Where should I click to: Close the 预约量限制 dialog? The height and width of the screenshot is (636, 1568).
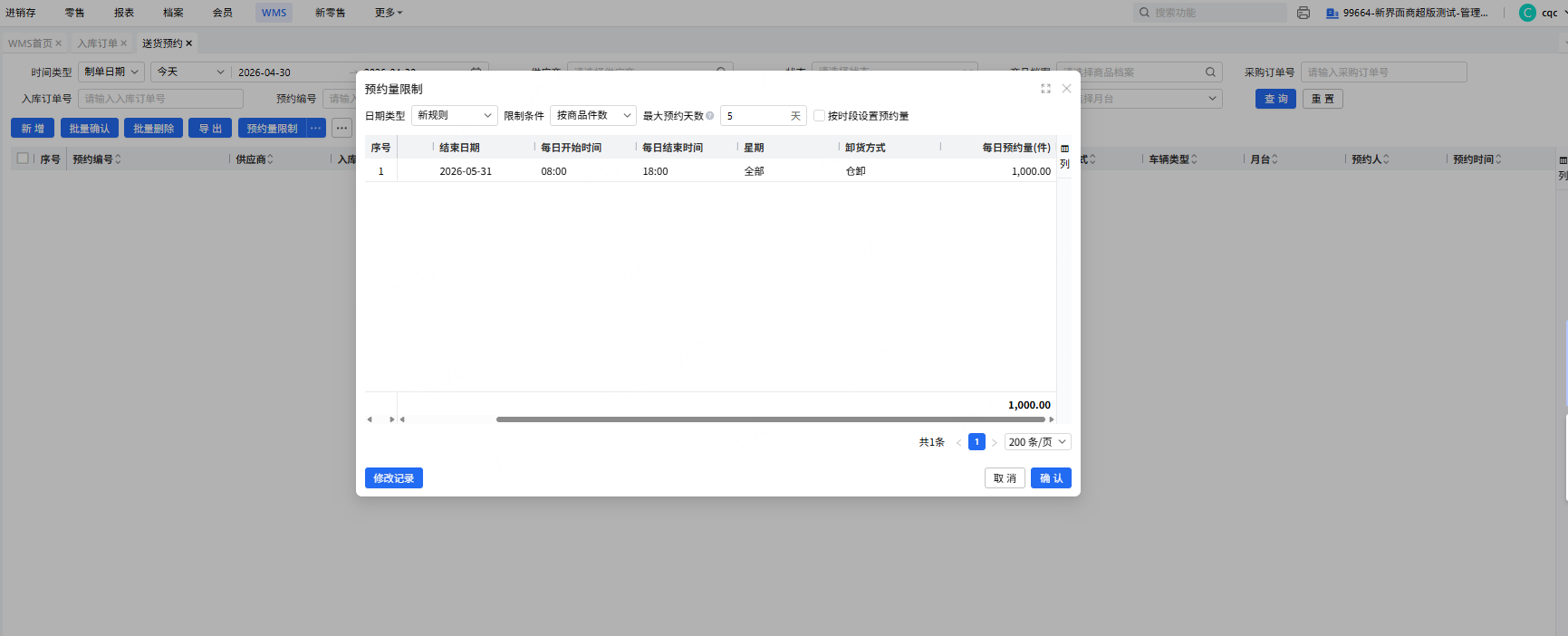click(1066, 89)
